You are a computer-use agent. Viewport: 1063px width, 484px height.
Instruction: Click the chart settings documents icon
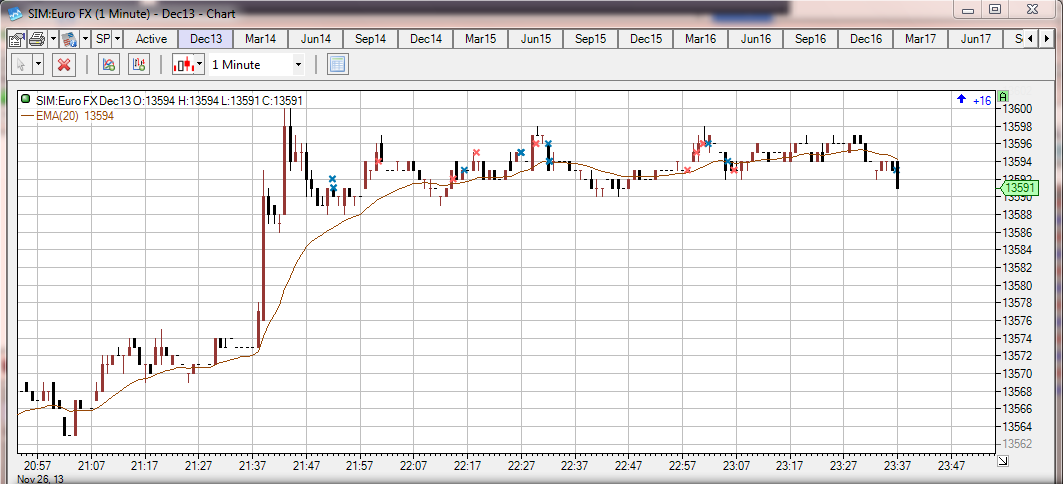[x=68, y=39]
